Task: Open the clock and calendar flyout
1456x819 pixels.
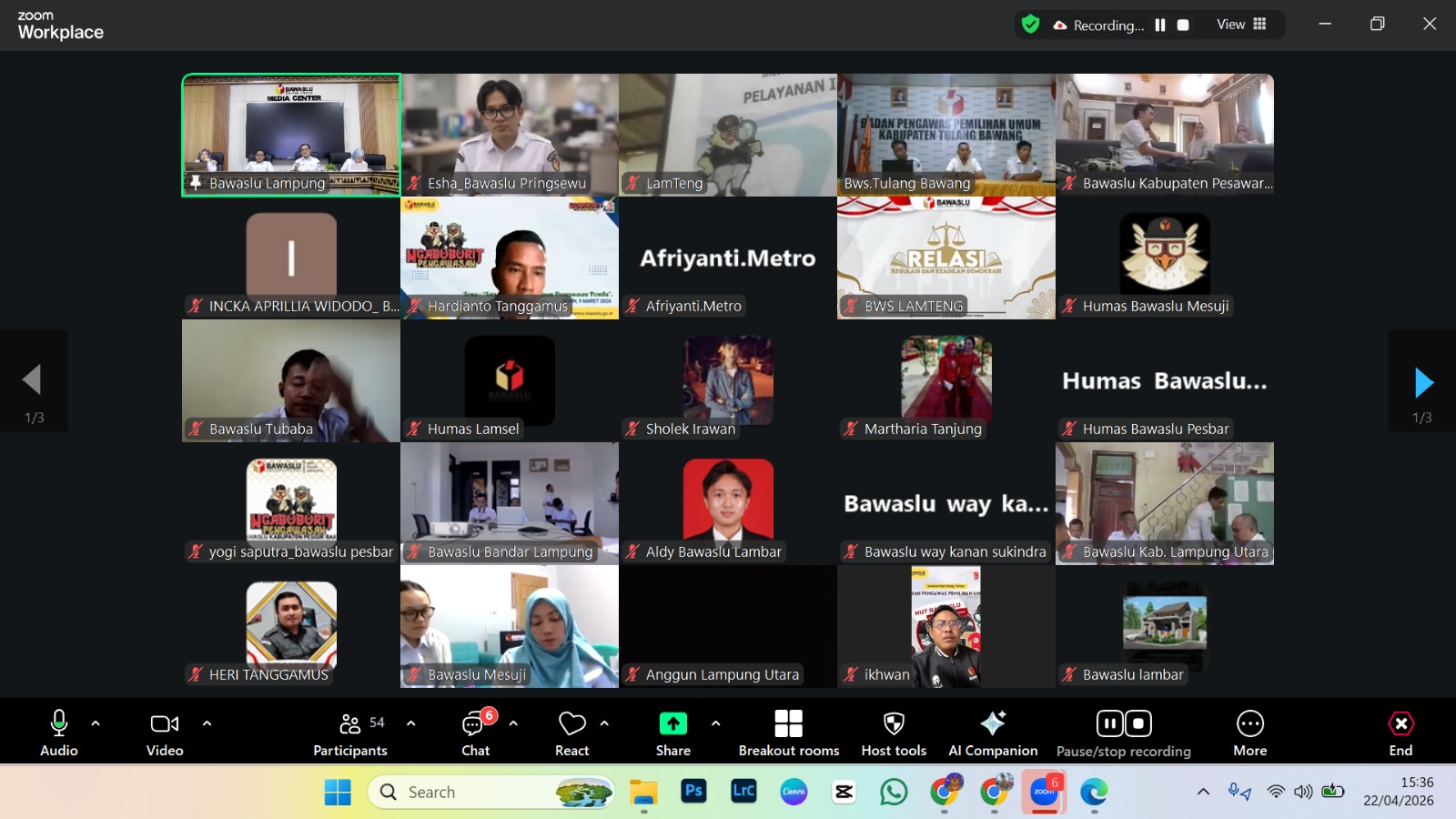Action: [x=1399, y=792]
